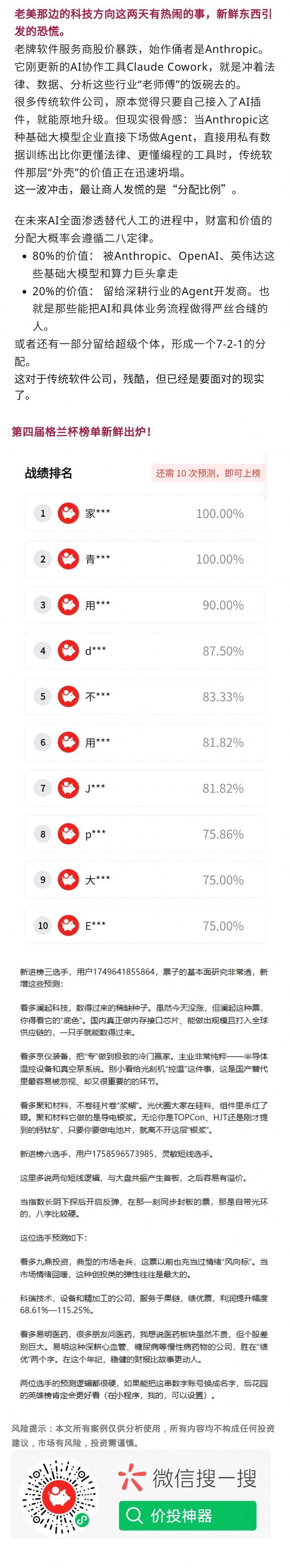Open the pig avatar of J***

pos(68,788)
